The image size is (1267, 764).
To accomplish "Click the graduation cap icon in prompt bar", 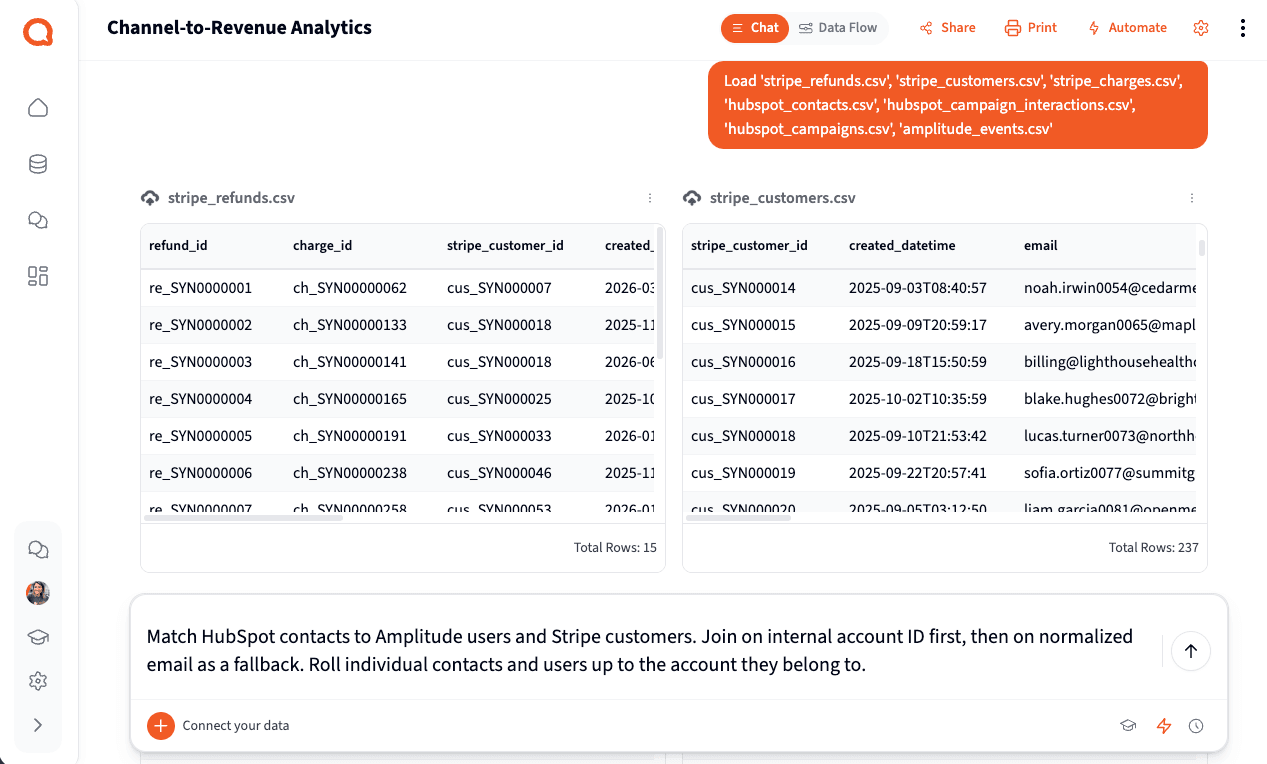I will pos(1128,726).
